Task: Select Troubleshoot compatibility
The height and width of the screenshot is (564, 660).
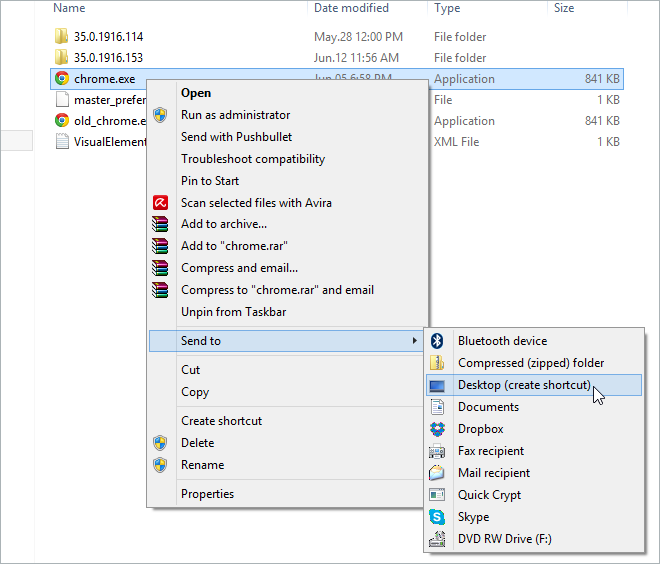Action: click(x=289, y=159)
